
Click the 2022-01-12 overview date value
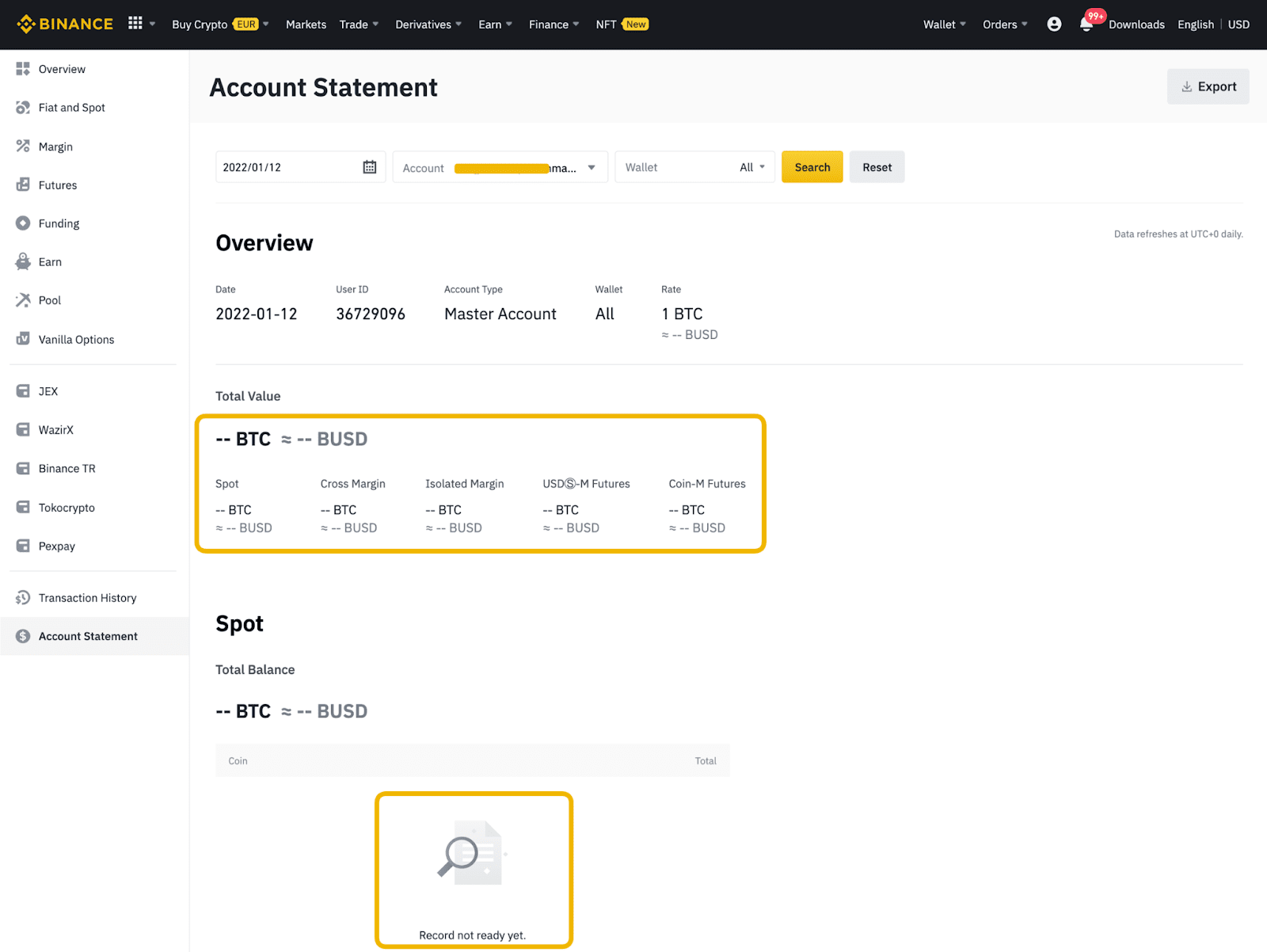(257, 314)
